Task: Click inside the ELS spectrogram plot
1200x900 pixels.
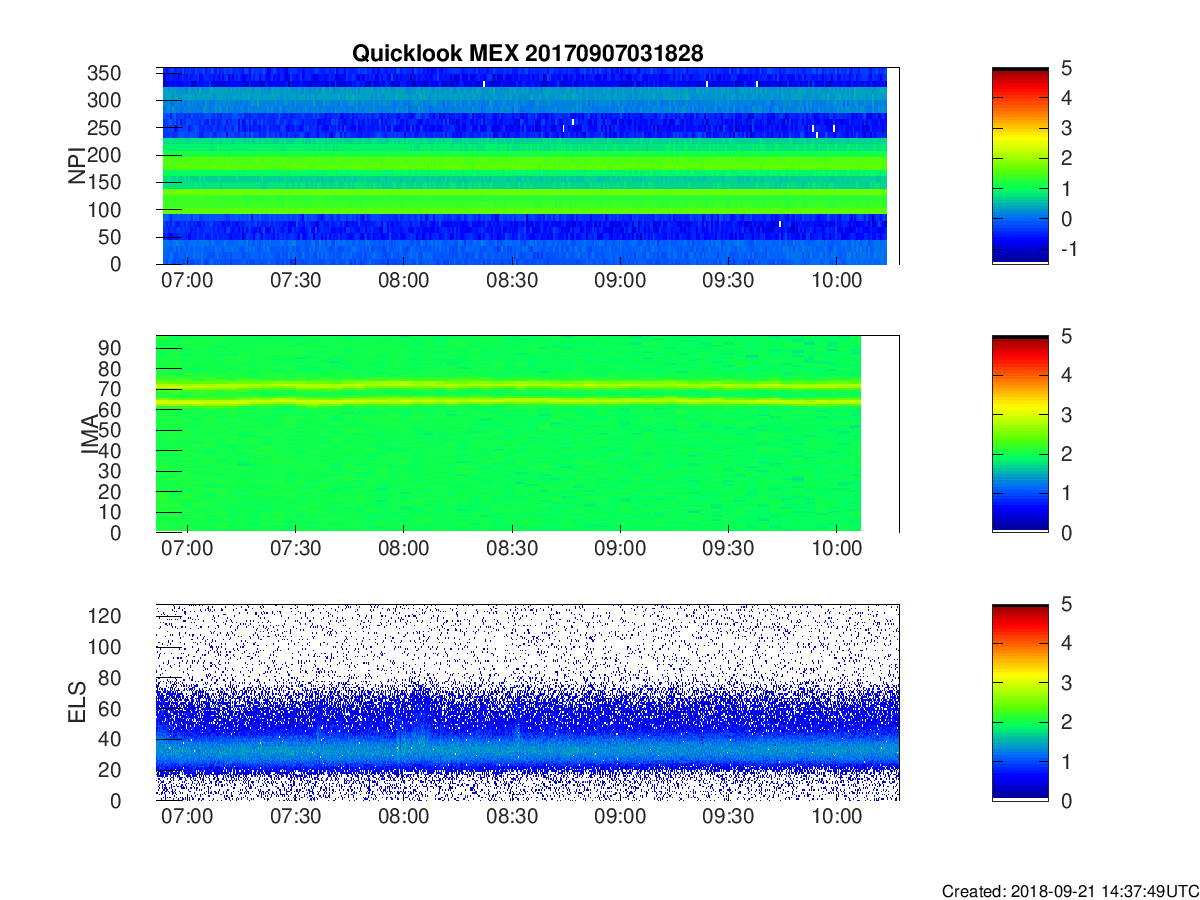Action: (x=527, y=702)
